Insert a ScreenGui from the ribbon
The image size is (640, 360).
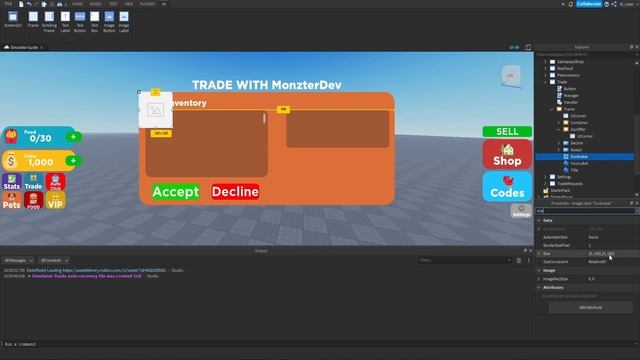click(13, 20)
